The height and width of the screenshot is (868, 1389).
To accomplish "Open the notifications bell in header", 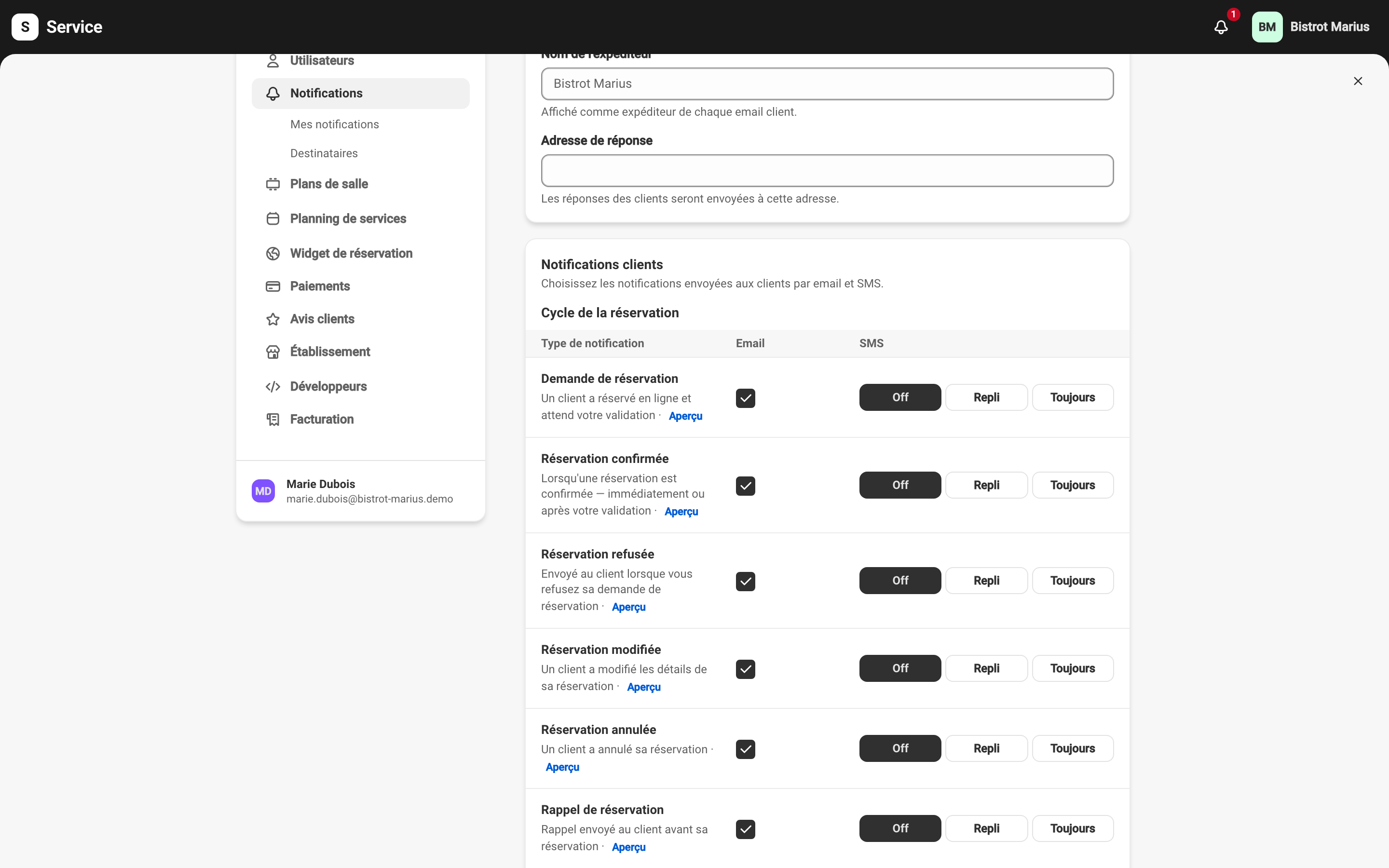I will 1221,27.
